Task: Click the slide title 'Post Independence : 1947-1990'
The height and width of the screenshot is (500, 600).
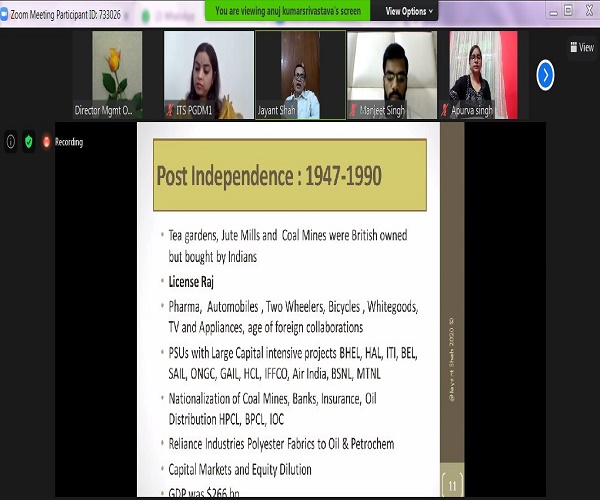Action: tap(269, 176)
